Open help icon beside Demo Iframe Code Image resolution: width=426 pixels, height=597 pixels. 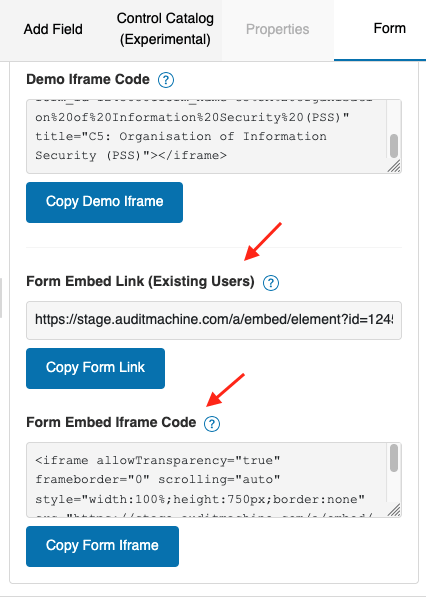coord(166,80)
